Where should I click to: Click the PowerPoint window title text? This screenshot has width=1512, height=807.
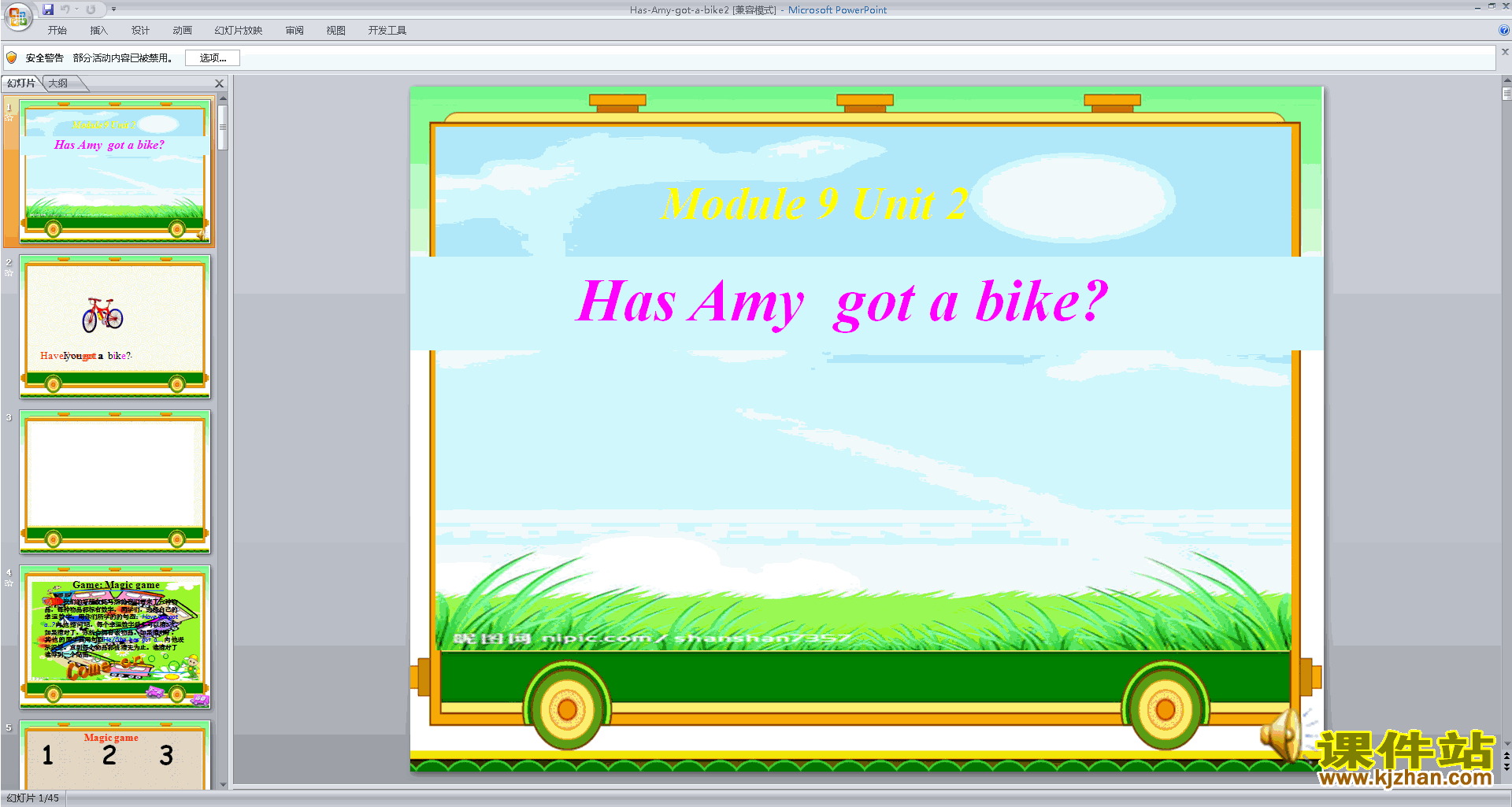pyautogui.click(x=758, y=9)
